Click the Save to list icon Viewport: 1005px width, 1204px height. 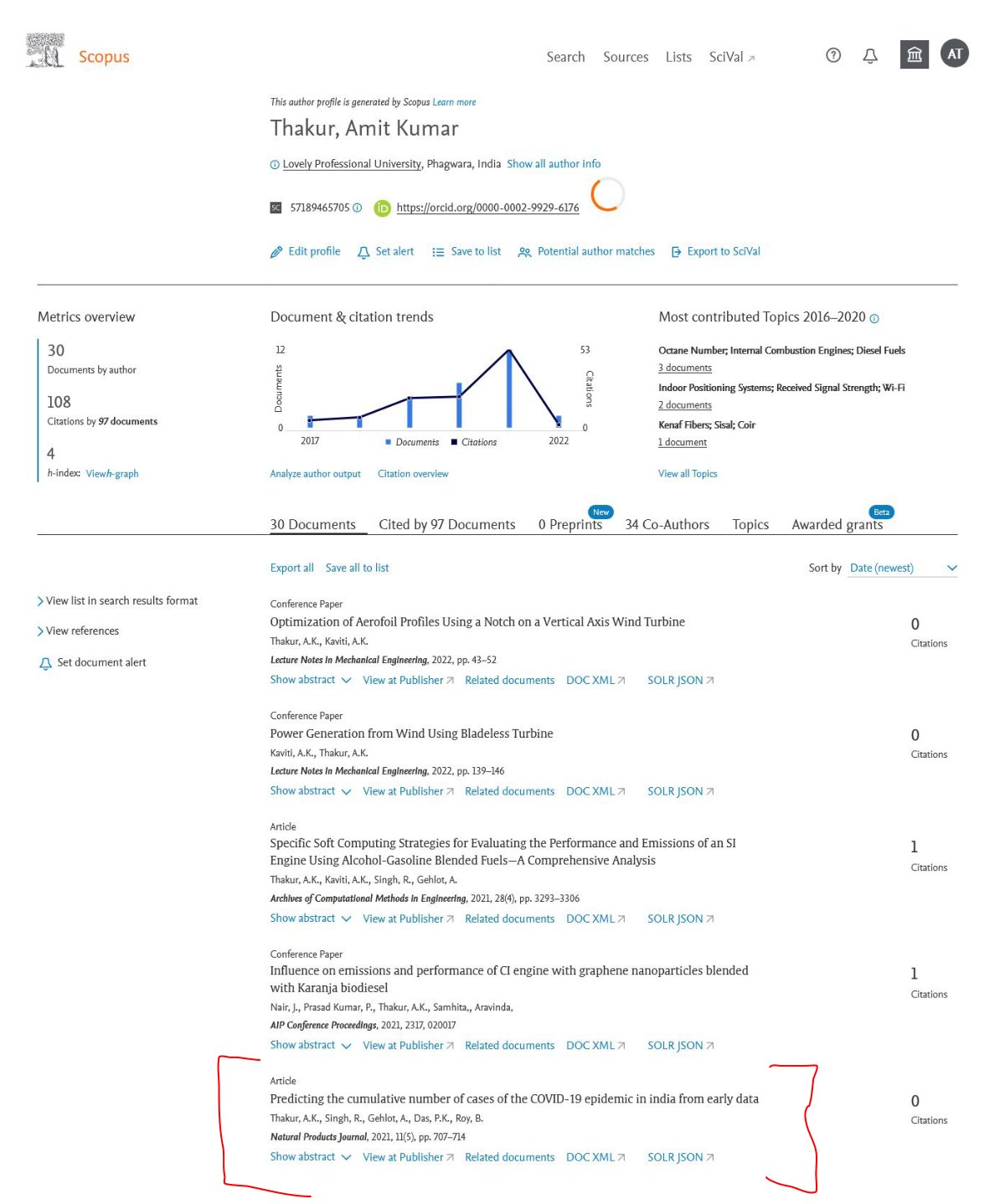click(438, 252)
